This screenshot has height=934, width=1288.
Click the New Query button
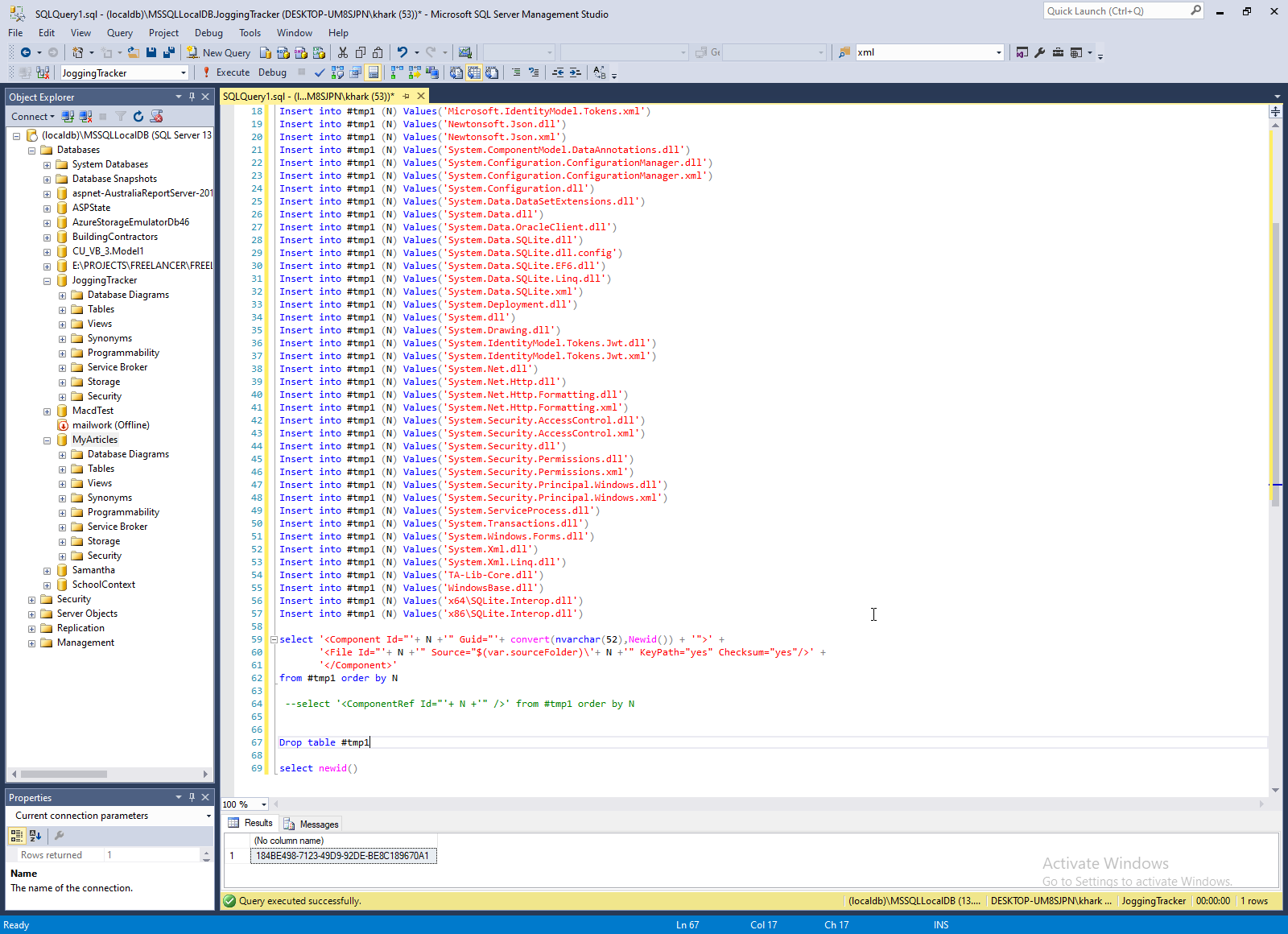(219, 52)
